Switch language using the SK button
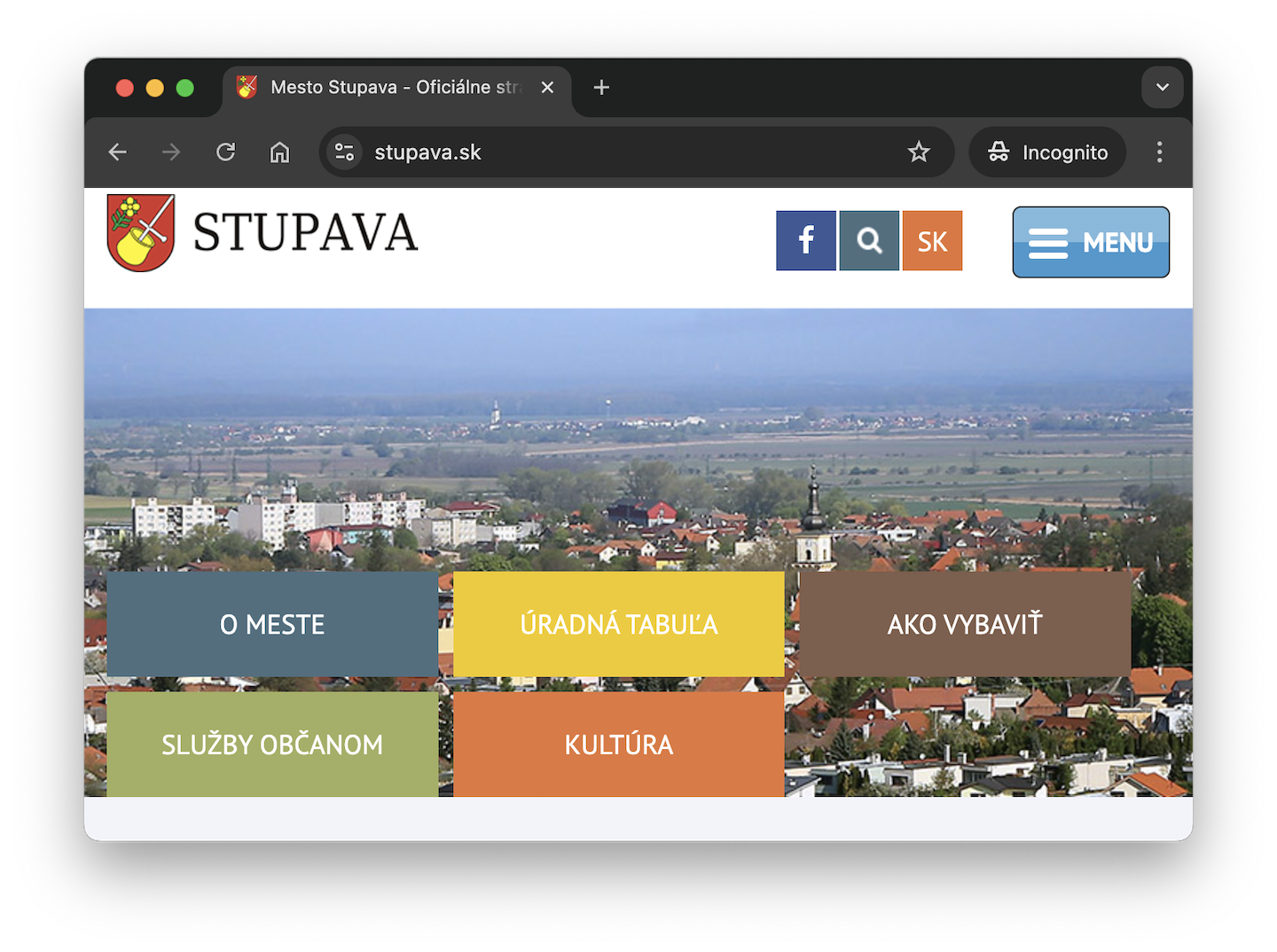This screenshot has width=1277, height=952. point(932,240)
